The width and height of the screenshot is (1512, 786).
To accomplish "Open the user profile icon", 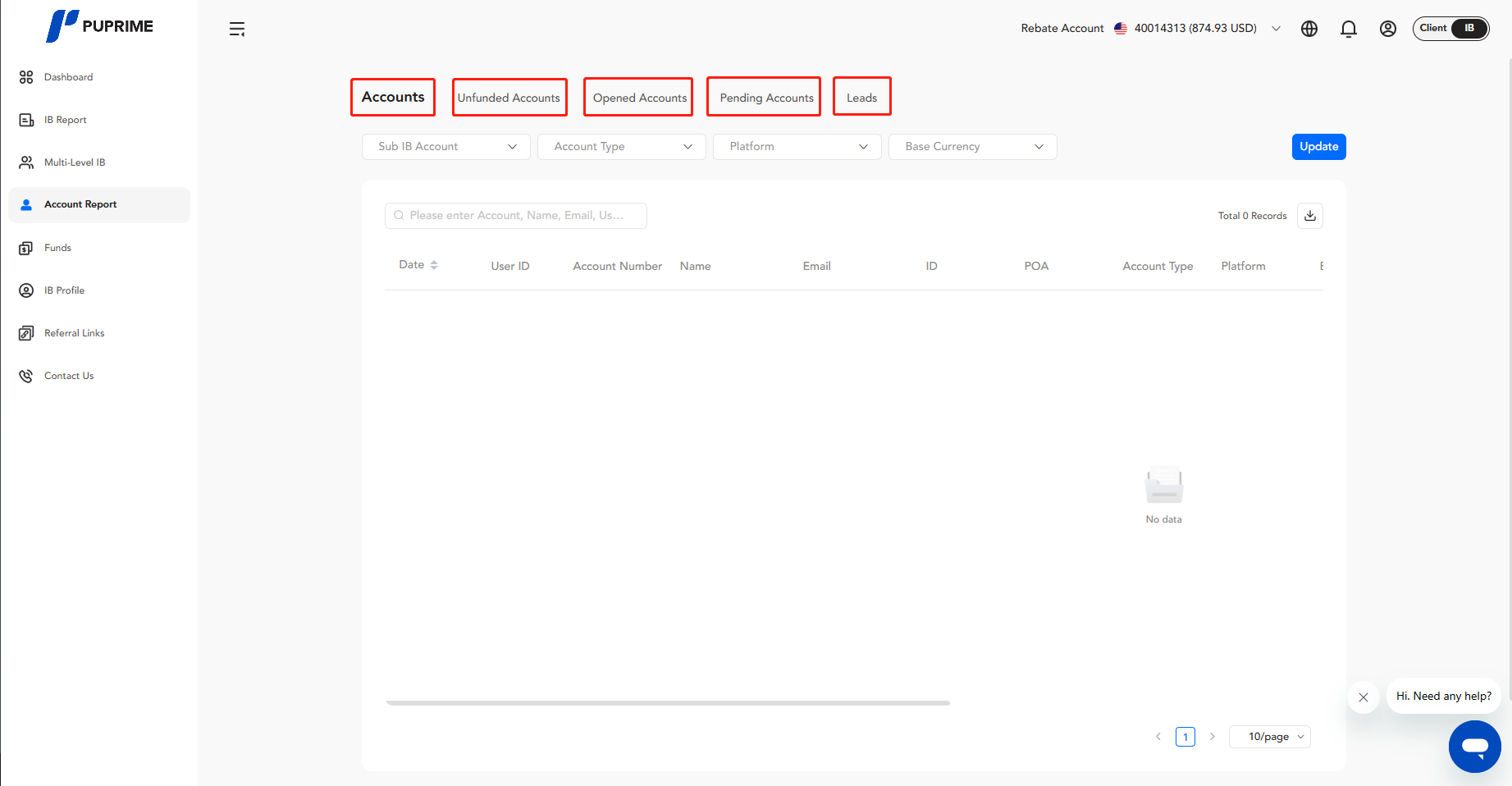I will [1388, 28].
